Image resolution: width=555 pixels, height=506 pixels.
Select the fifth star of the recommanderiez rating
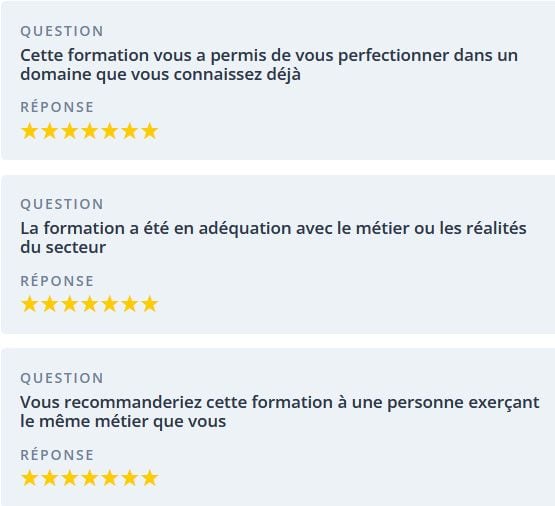pos(110,478)
